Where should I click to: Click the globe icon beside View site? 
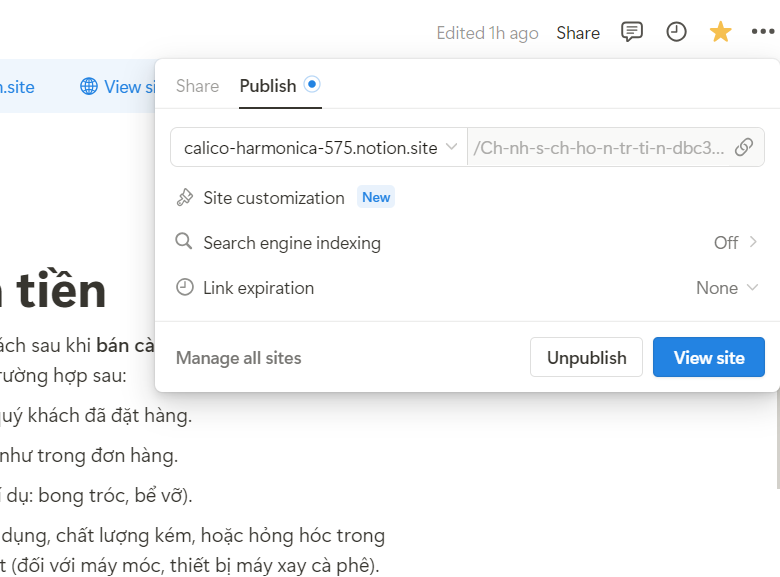(x=89, y=87)
